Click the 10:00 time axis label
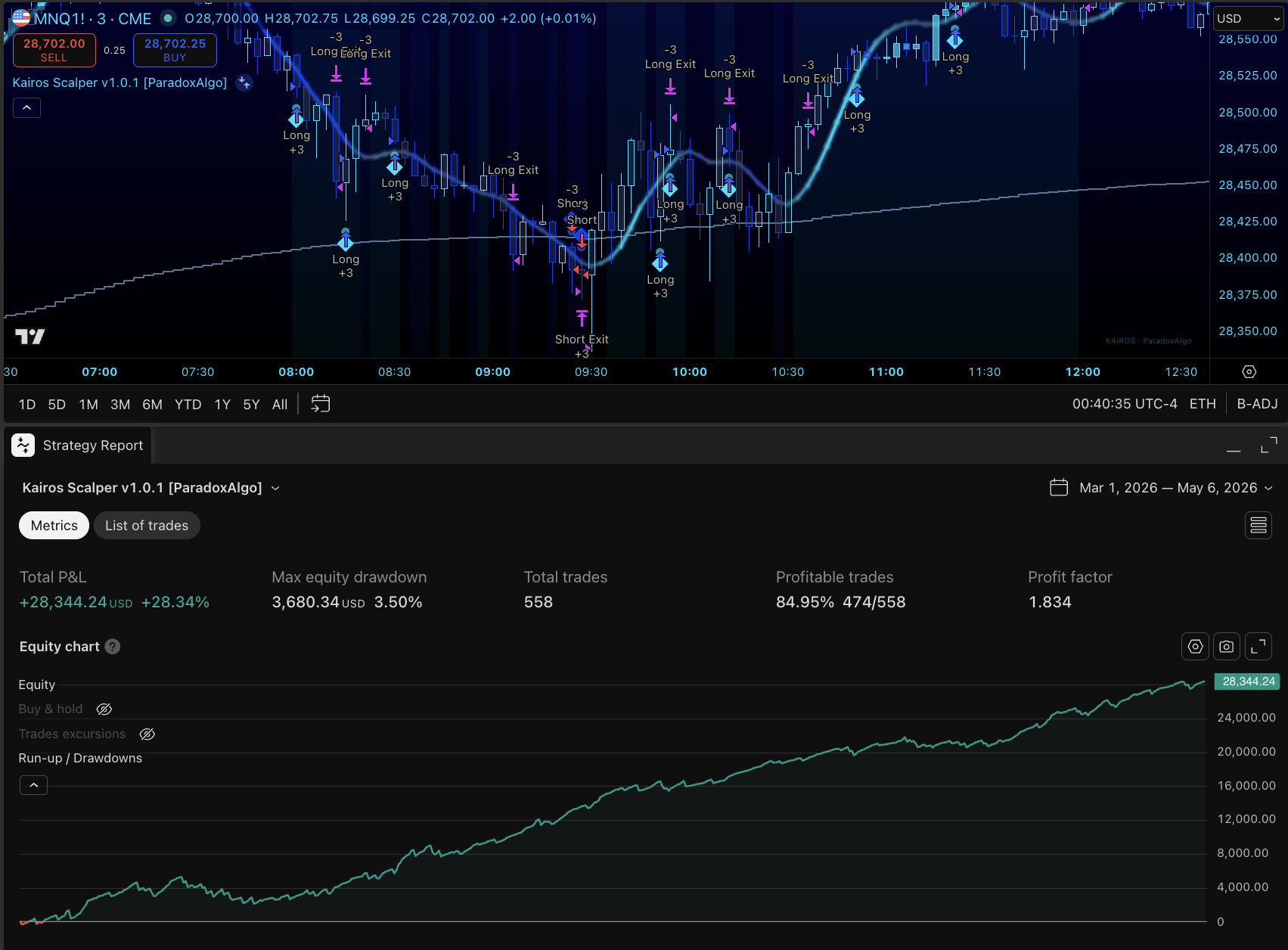 point(690,371)
